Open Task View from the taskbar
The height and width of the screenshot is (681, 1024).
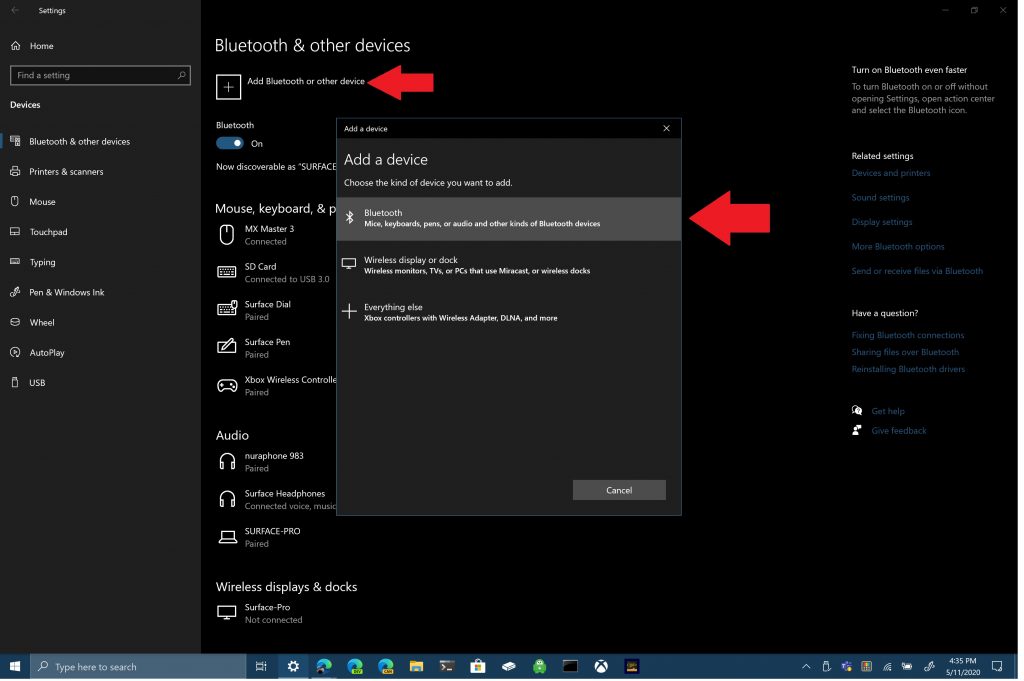tap(263, 669)
